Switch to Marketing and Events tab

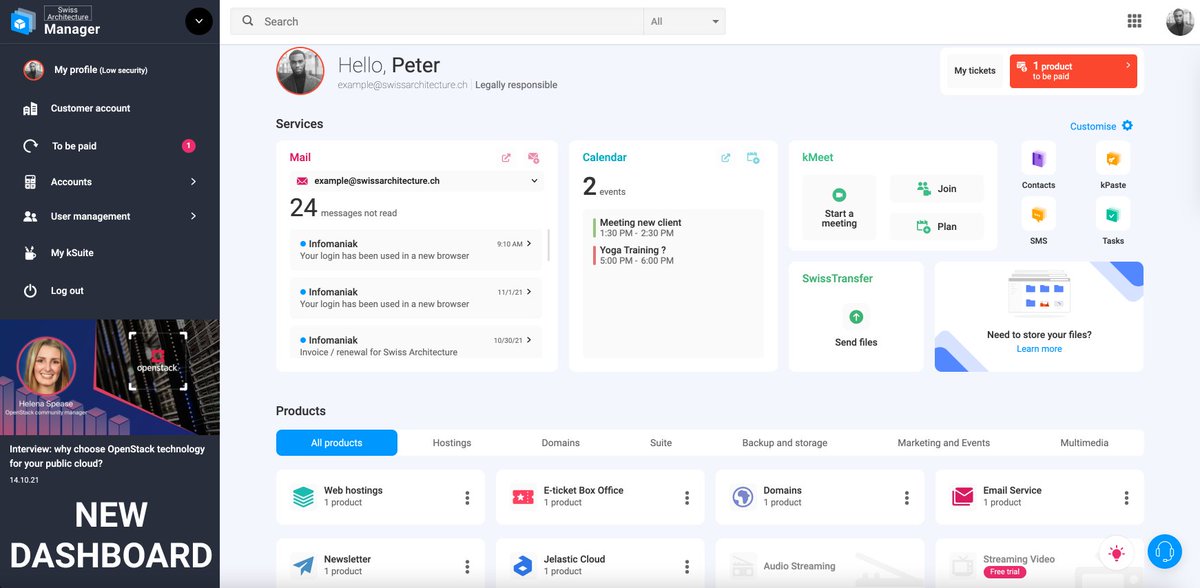(943, 442)
